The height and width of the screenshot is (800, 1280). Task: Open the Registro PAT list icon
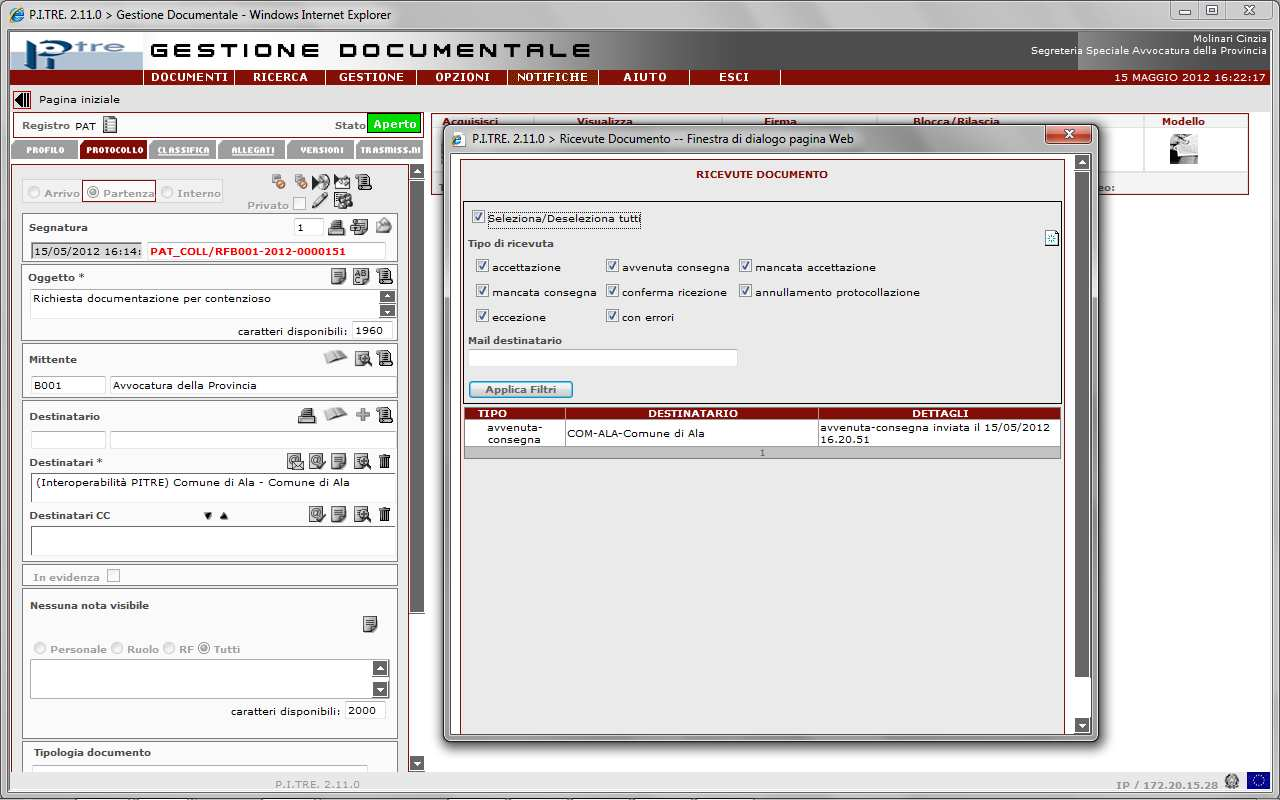tap(110, 125)
